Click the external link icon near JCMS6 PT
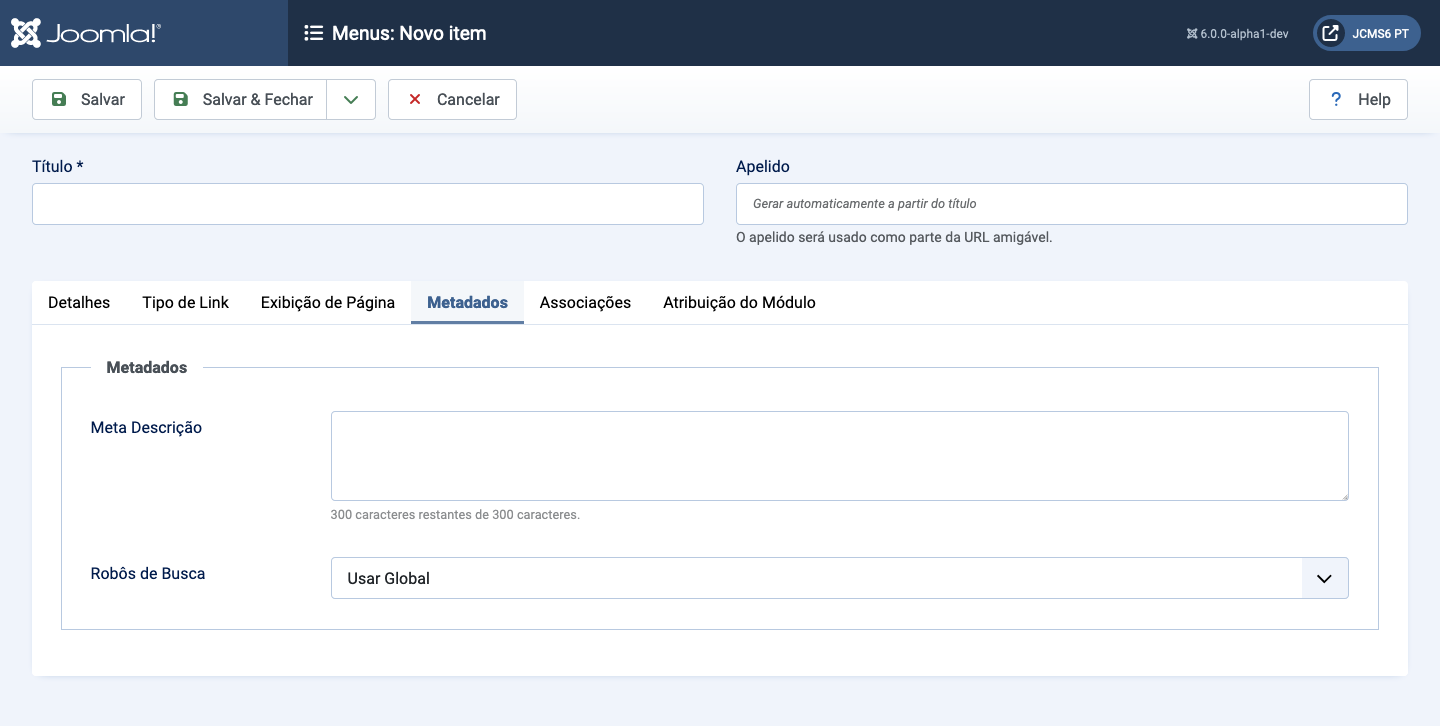 (1330, 33)
